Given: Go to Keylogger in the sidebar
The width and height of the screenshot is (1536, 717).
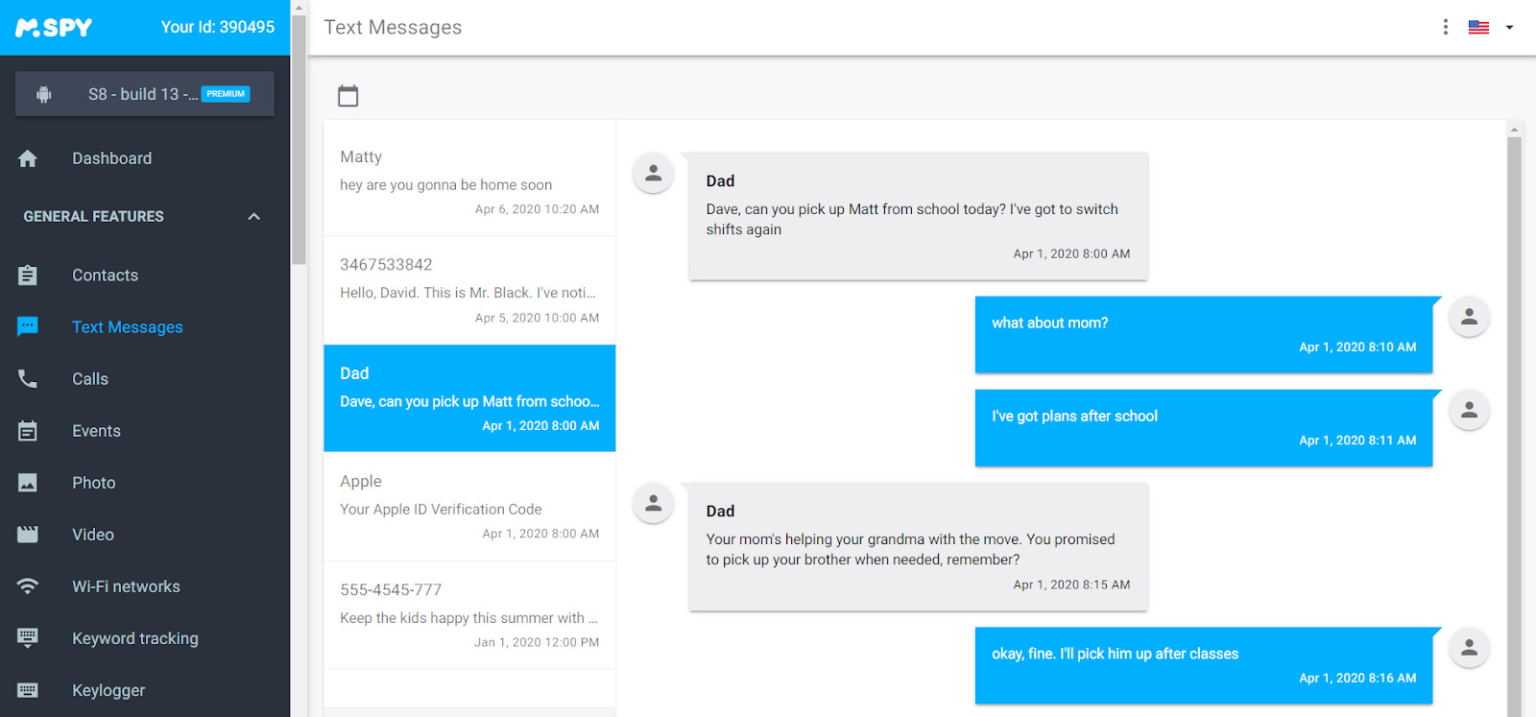Looking at the screenshot, I should tap(108, 690).
